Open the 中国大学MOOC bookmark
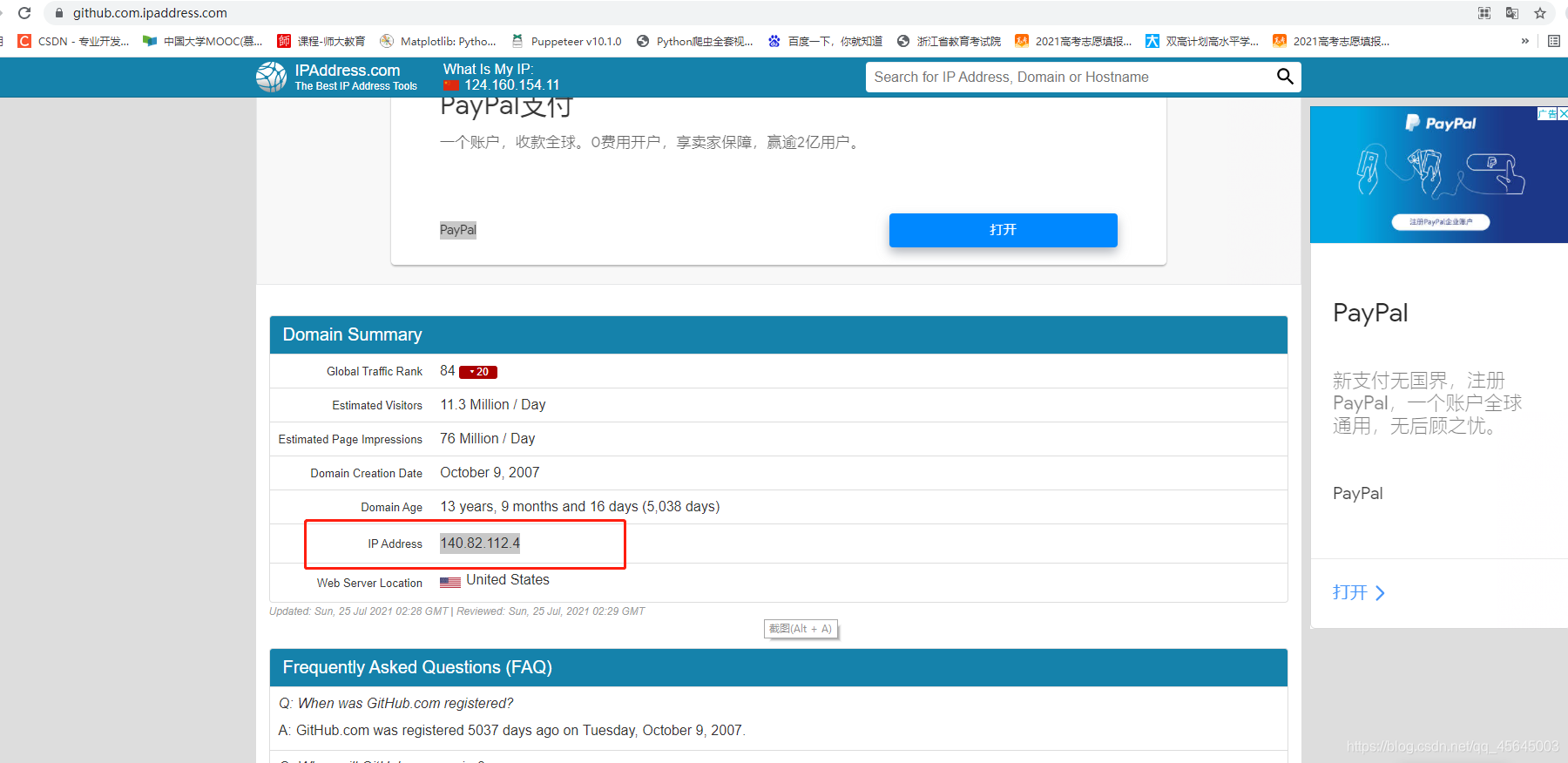Viewport: 1568px width, 763px height. click(202, 41)
